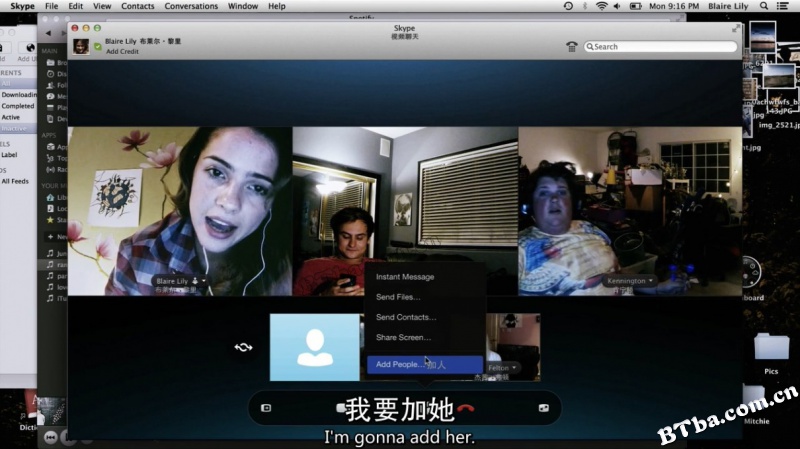This screenshot has height=449, width=800.
Task: Select the img_2521.jpg file on the desktop
Action: pos(779,125)
